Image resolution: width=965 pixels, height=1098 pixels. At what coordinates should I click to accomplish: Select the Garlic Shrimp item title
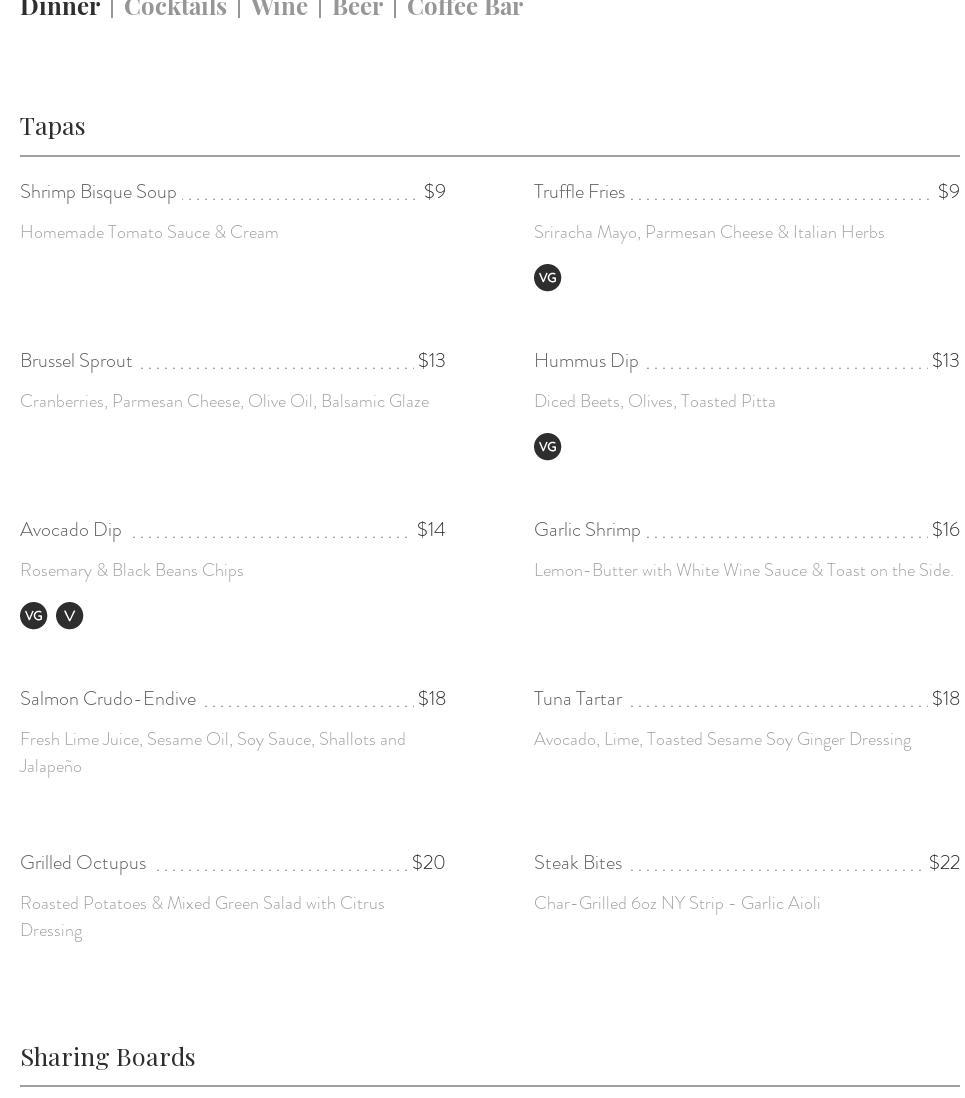(x=587, y=530)
